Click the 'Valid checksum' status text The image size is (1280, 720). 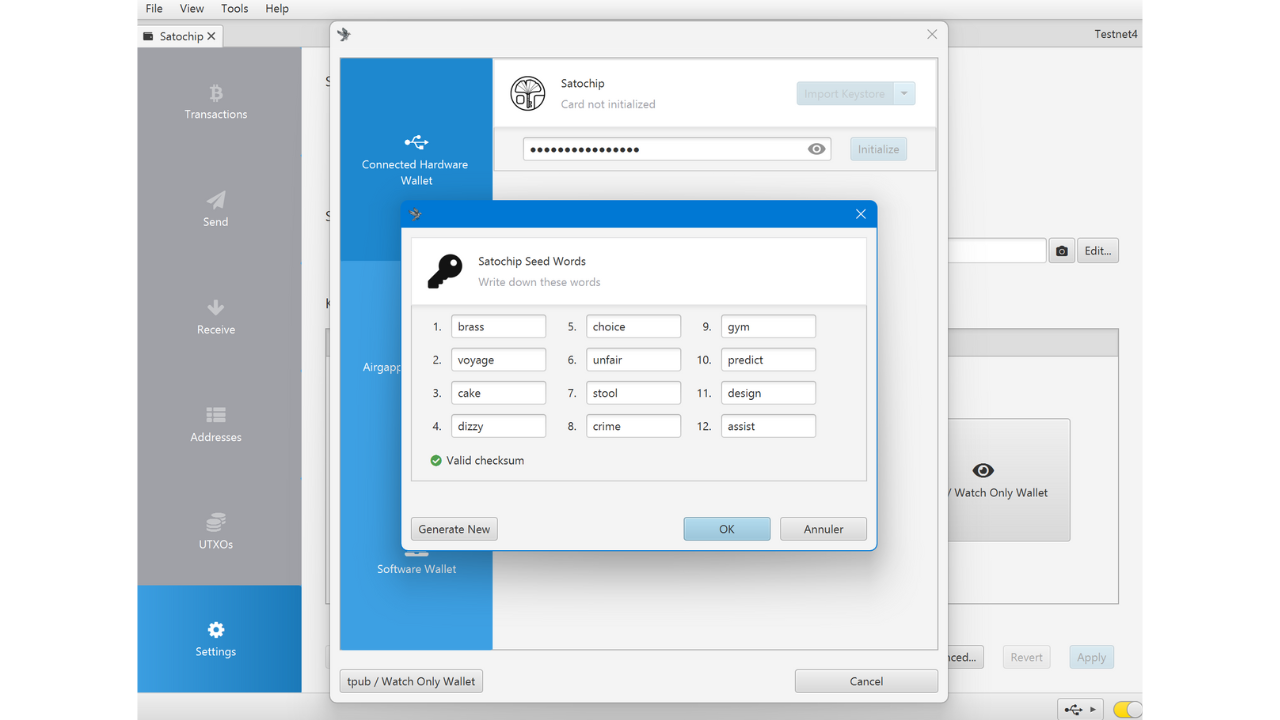(x=485, y=461)
